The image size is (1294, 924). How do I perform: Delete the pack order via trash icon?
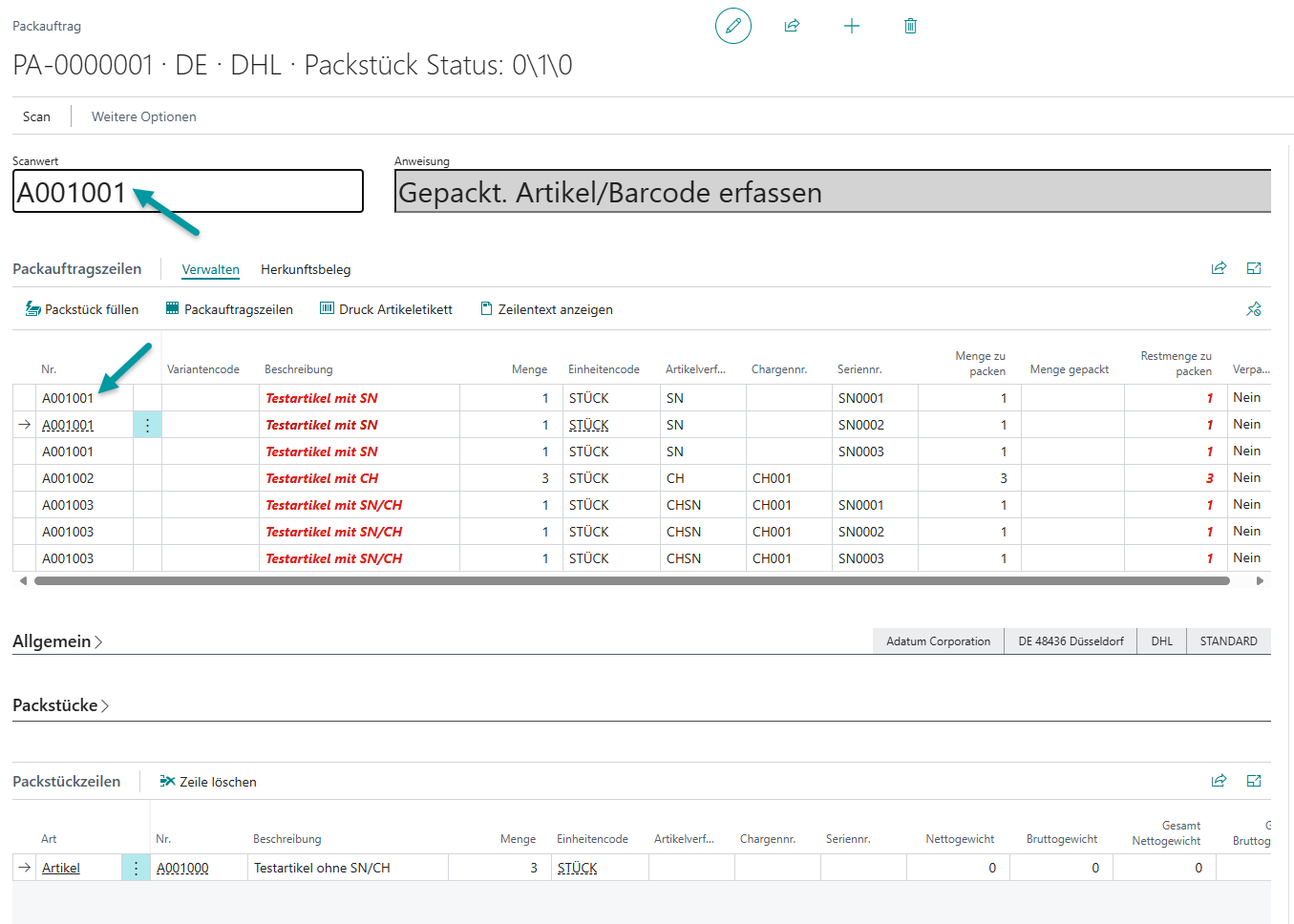(x=910, y=26)
